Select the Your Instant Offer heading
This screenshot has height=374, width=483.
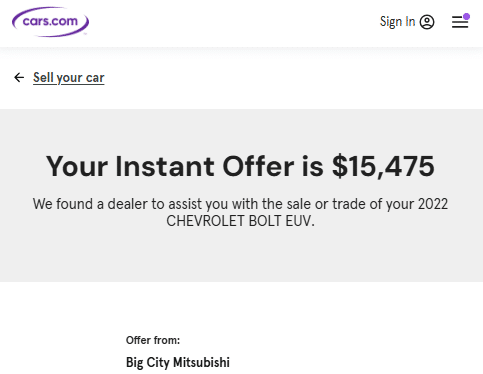tap(240, 166)
